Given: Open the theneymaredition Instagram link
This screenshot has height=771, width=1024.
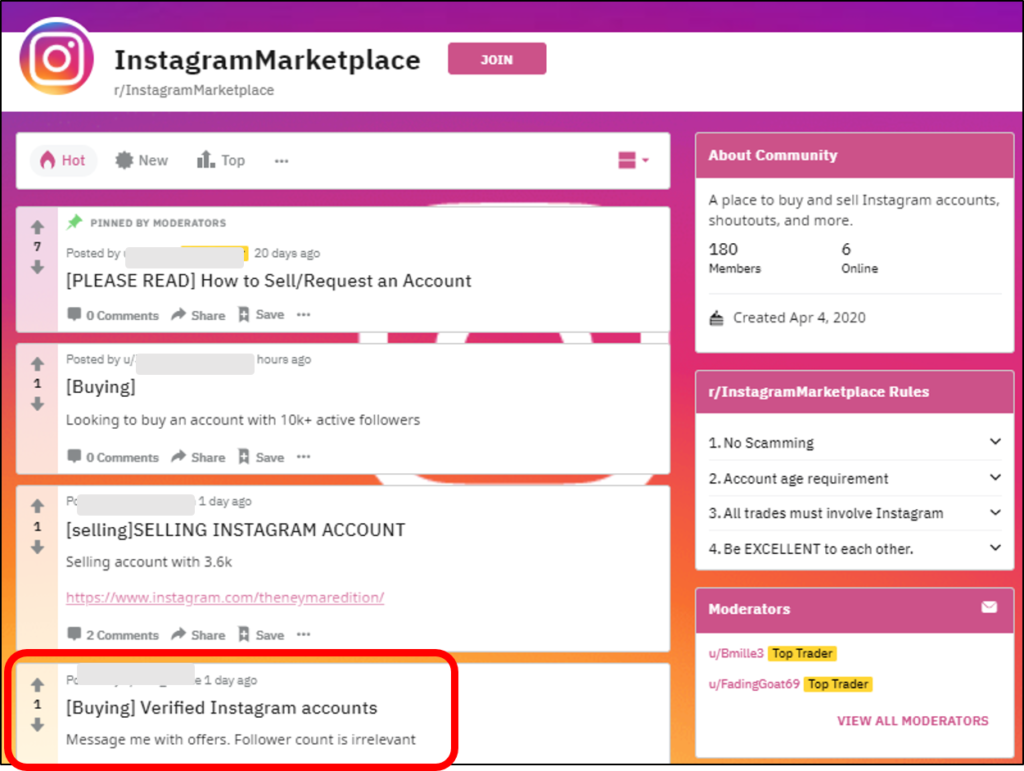Looking at the screenshot, I should (225, 598).
